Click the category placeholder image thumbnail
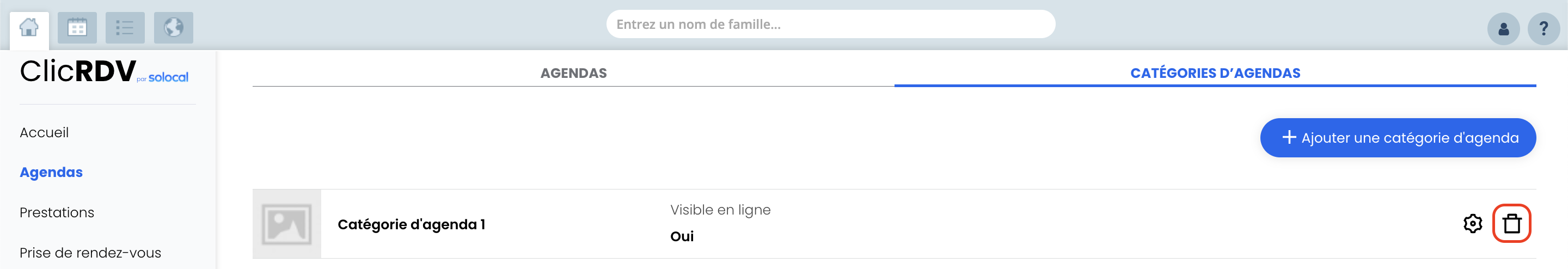 point(287,224)
